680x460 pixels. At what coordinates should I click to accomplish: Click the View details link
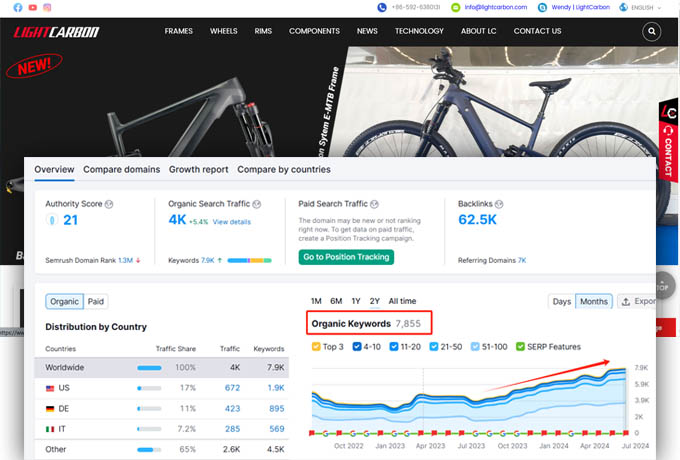tap(232, 222)
